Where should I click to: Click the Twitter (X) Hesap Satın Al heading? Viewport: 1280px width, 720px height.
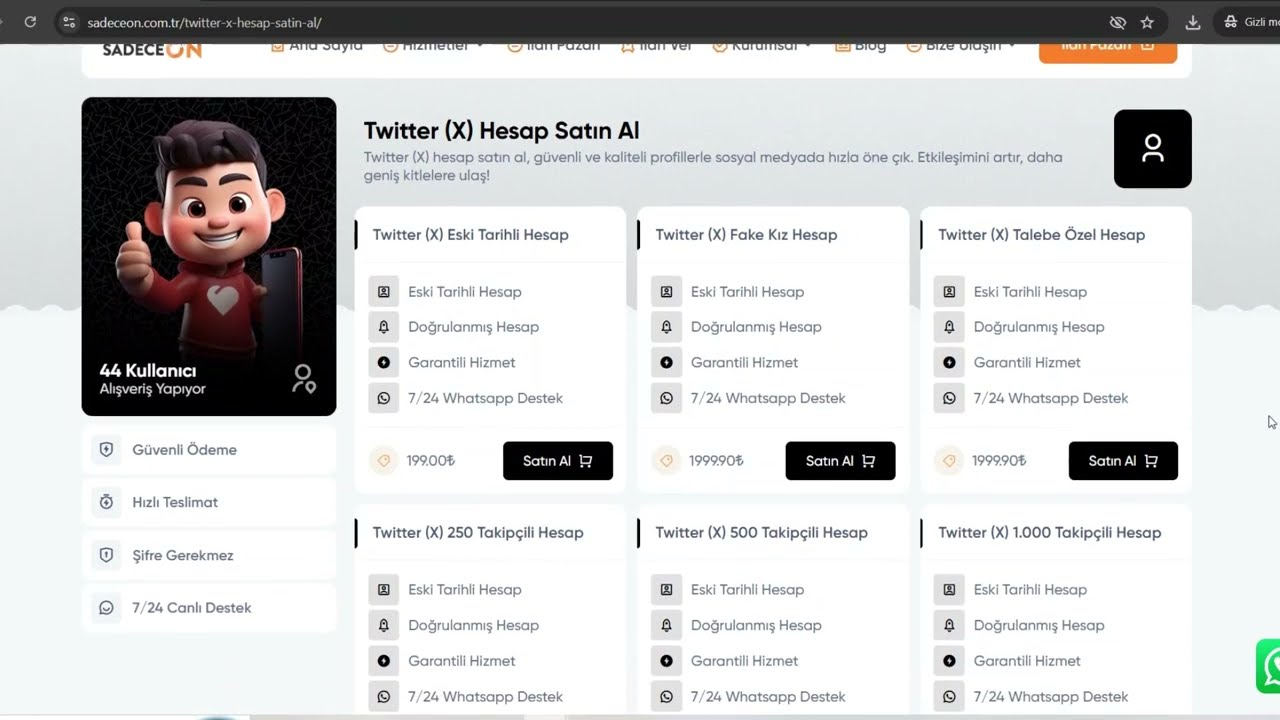(501, 131)
